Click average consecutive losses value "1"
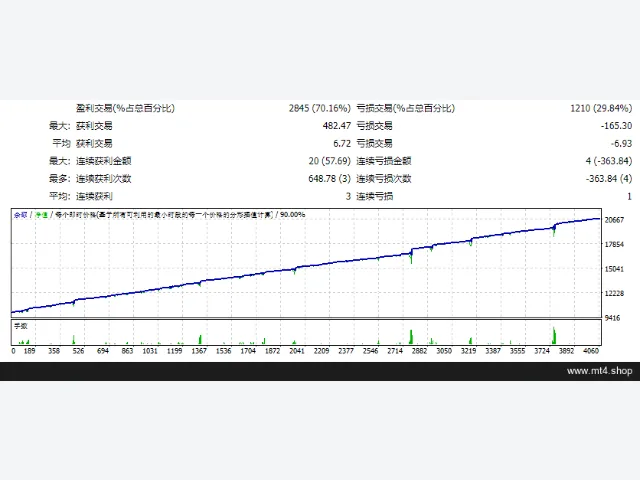Image resolution: width=640 pixels, height=480 pixels. point(629,196)
